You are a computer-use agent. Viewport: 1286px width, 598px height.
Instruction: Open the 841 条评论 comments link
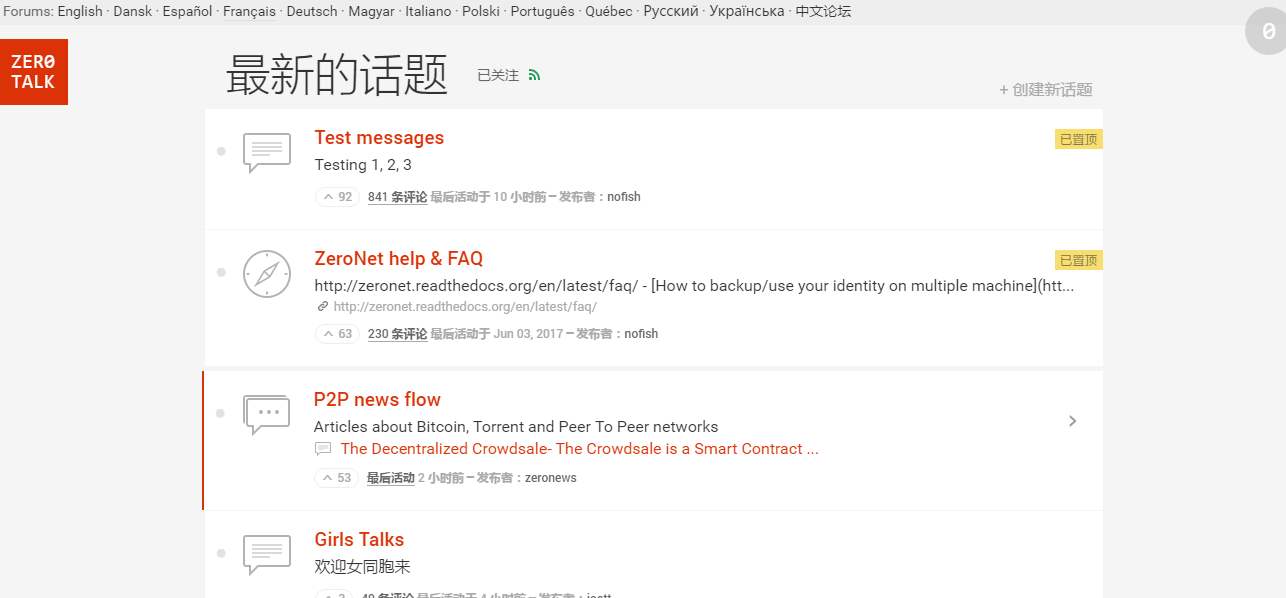[x=397, y=197]
